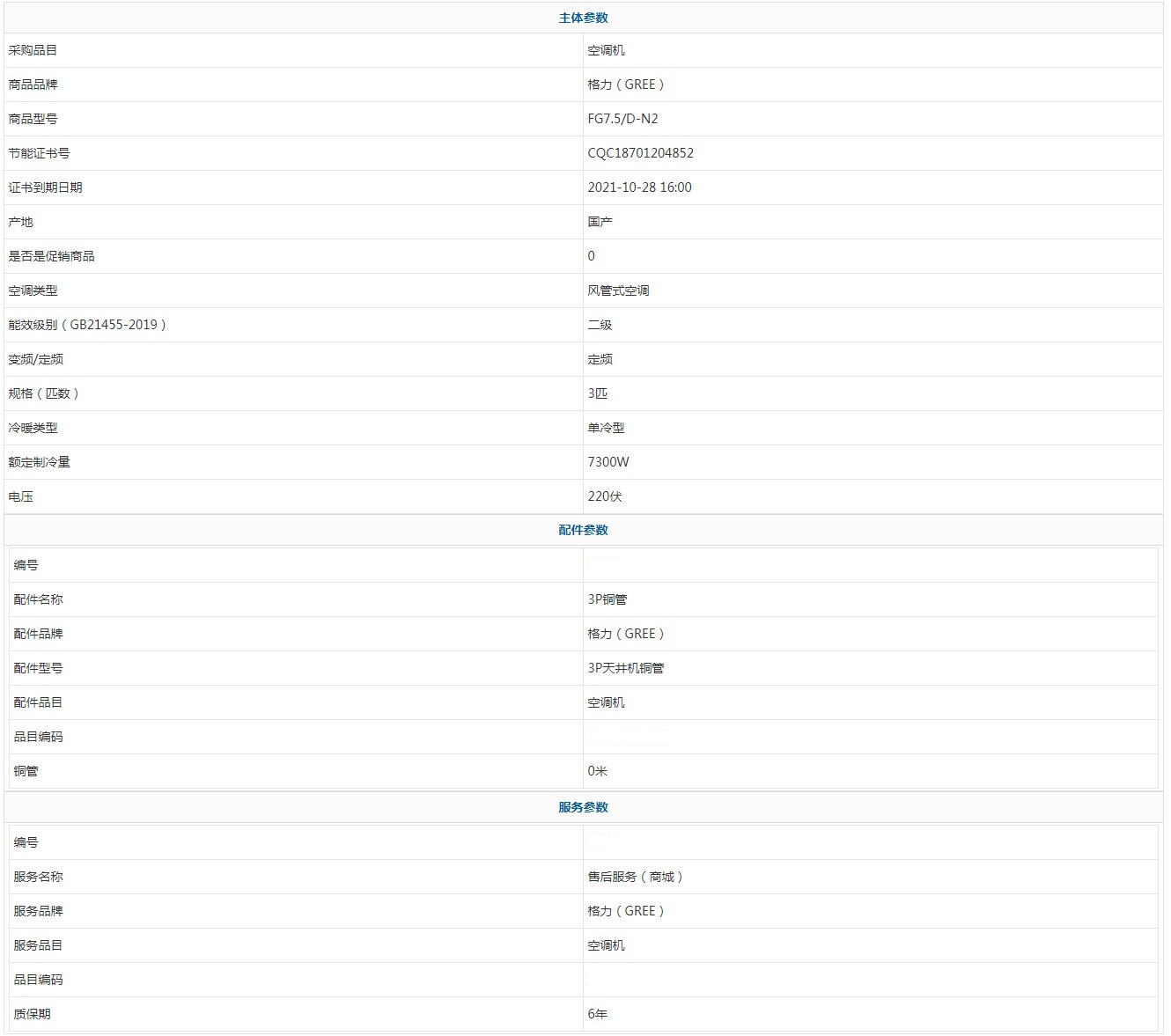Click the certificate number CQC18701204852
The height and width of the screenshot is (1036, 1171).
(640, 153)
